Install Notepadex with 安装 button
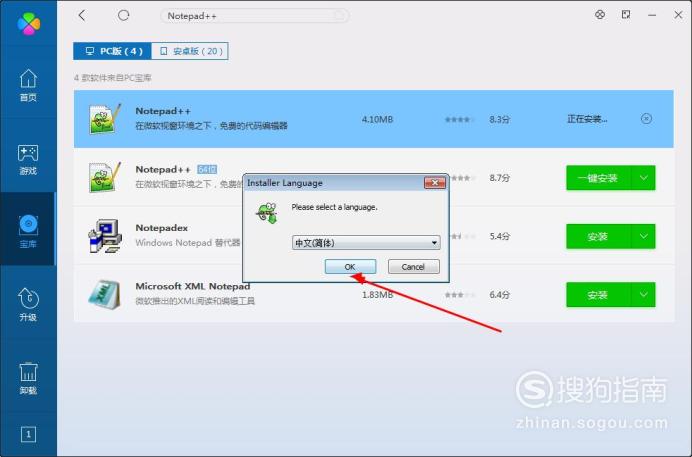692x457 pixels. point(598,236)
